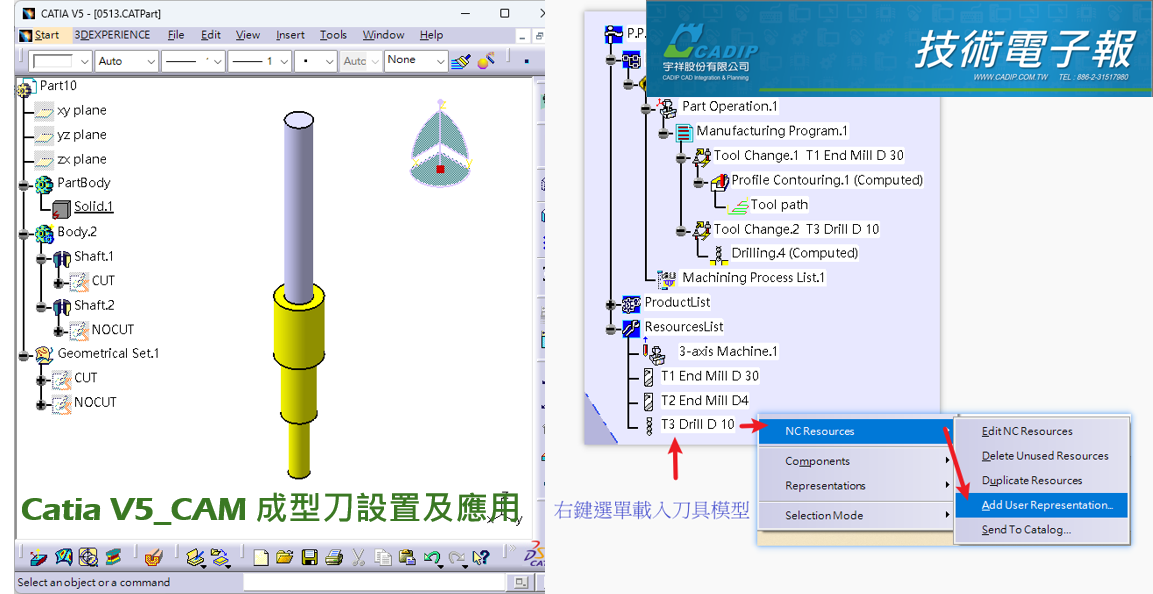Collapse the Tool Change.1 node
This screenshot has height=594, width=1153.
(x=682, y=157)
